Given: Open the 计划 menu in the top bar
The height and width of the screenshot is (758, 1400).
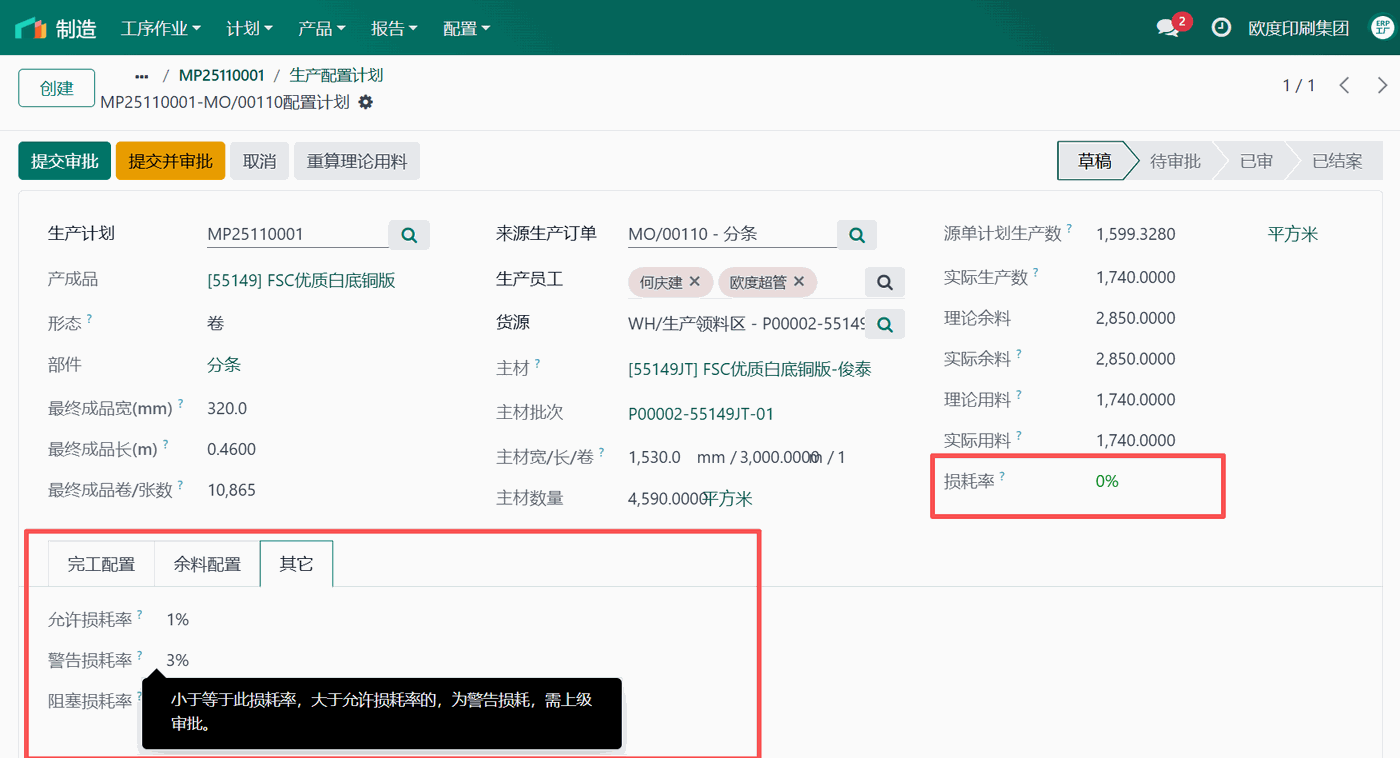Looking at the screenshot, I should tap(248, 28).
